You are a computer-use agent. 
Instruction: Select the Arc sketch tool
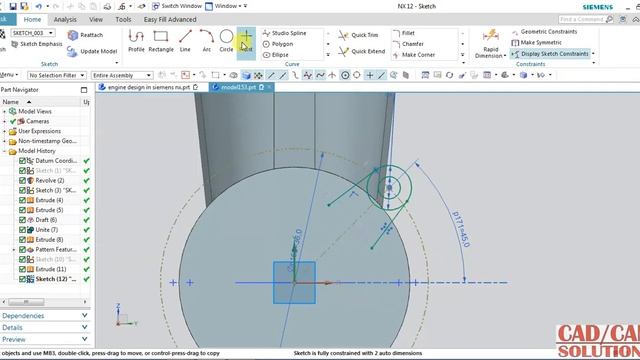click(x=207, y=41)
